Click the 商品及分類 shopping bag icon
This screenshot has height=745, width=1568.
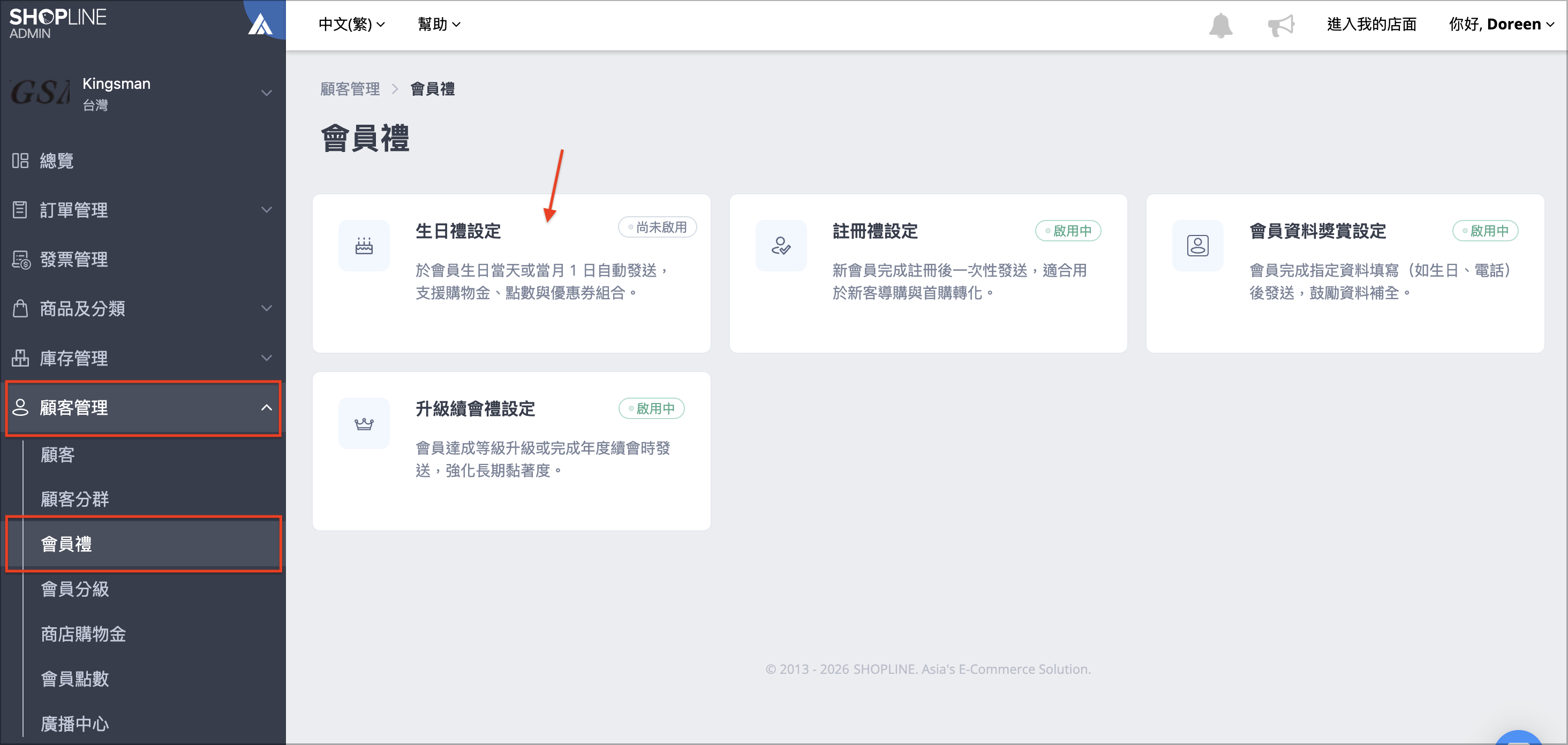point(20,308)
